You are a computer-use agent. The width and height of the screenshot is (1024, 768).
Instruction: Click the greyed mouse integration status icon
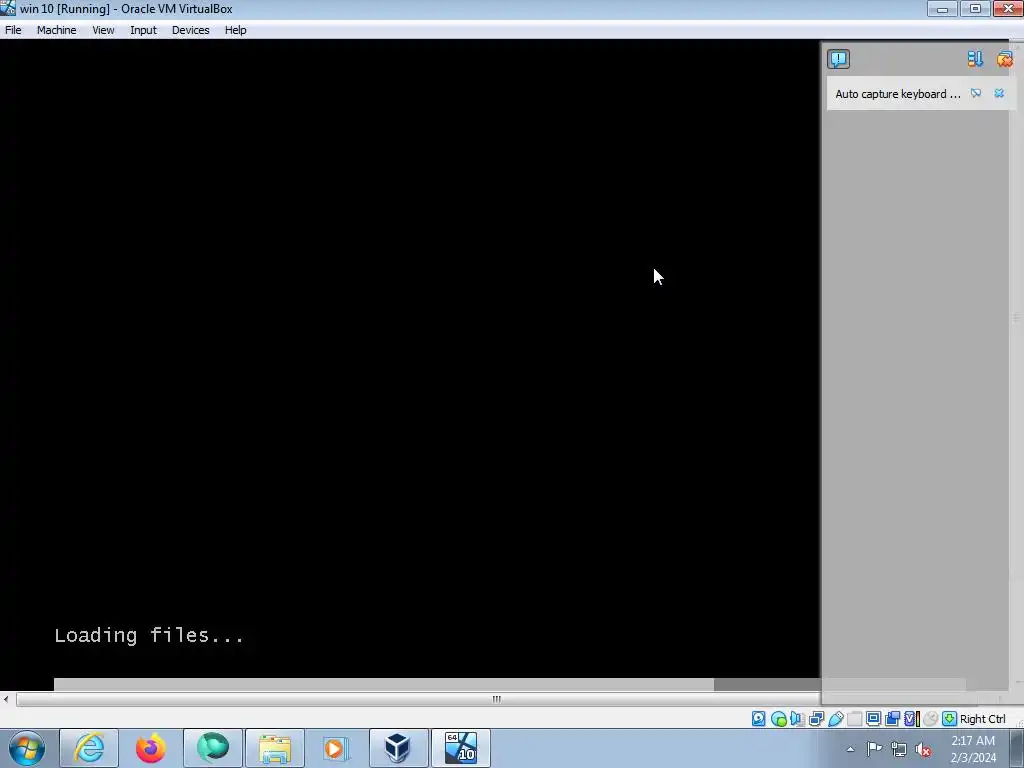click(x=931, y=718)
